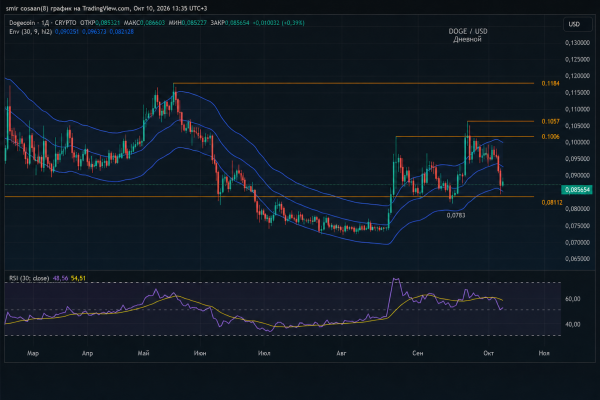Click the TradingView.com chart caption header

106,8
